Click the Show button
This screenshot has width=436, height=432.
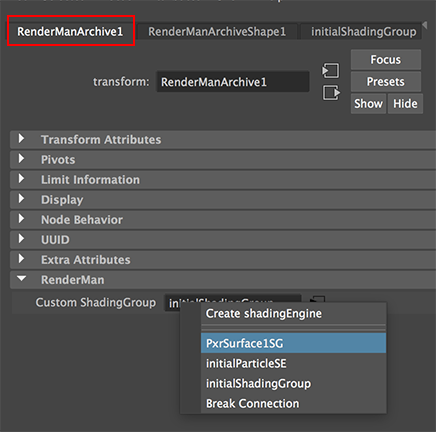pyautogui.click(x=368, y=104)
